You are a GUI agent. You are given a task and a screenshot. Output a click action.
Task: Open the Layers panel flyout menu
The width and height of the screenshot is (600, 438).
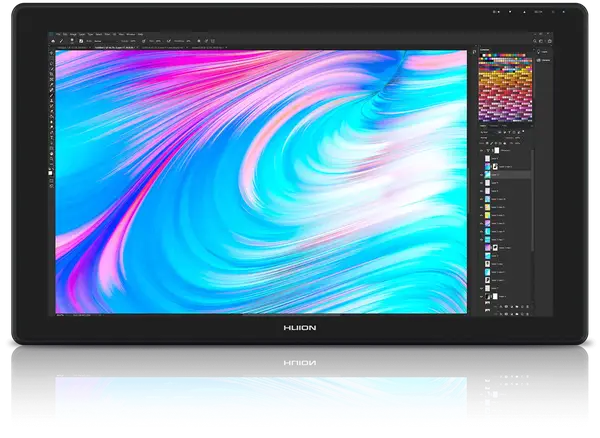click(x=532, y=125)
